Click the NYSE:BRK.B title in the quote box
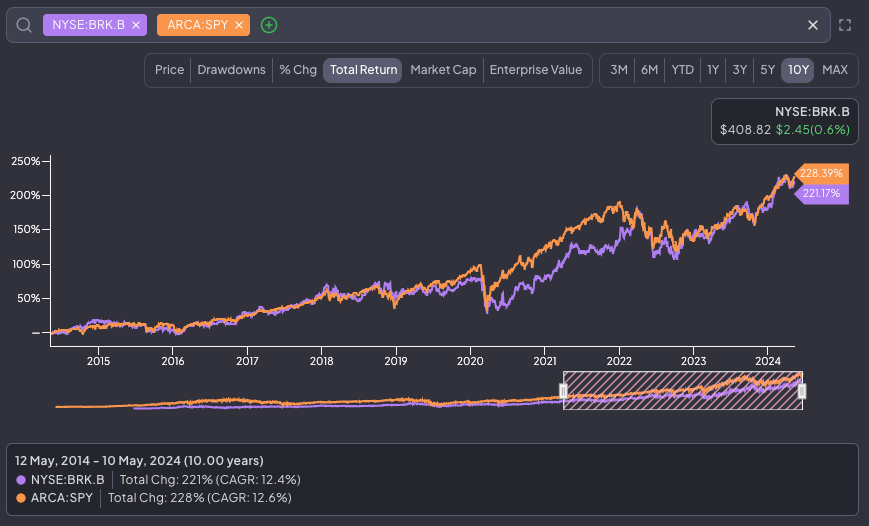Viewport: 869px width, 526px height. tap(812, 111)
